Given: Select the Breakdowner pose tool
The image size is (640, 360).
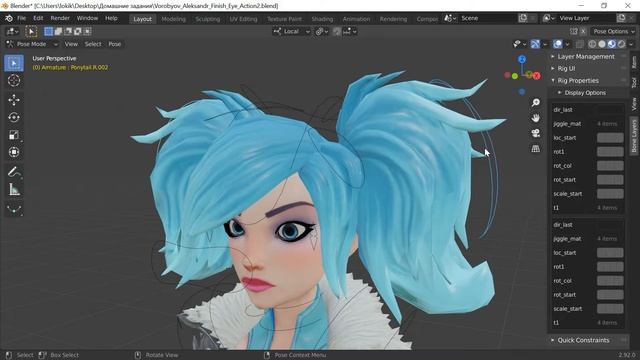Looking at the screenshot, I should tap(14, 209).
